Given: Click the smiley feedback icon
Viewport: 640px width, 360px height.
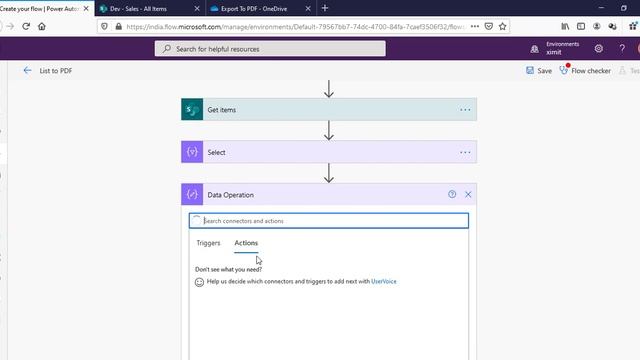Looking at the screenshot, I should 199,282.
